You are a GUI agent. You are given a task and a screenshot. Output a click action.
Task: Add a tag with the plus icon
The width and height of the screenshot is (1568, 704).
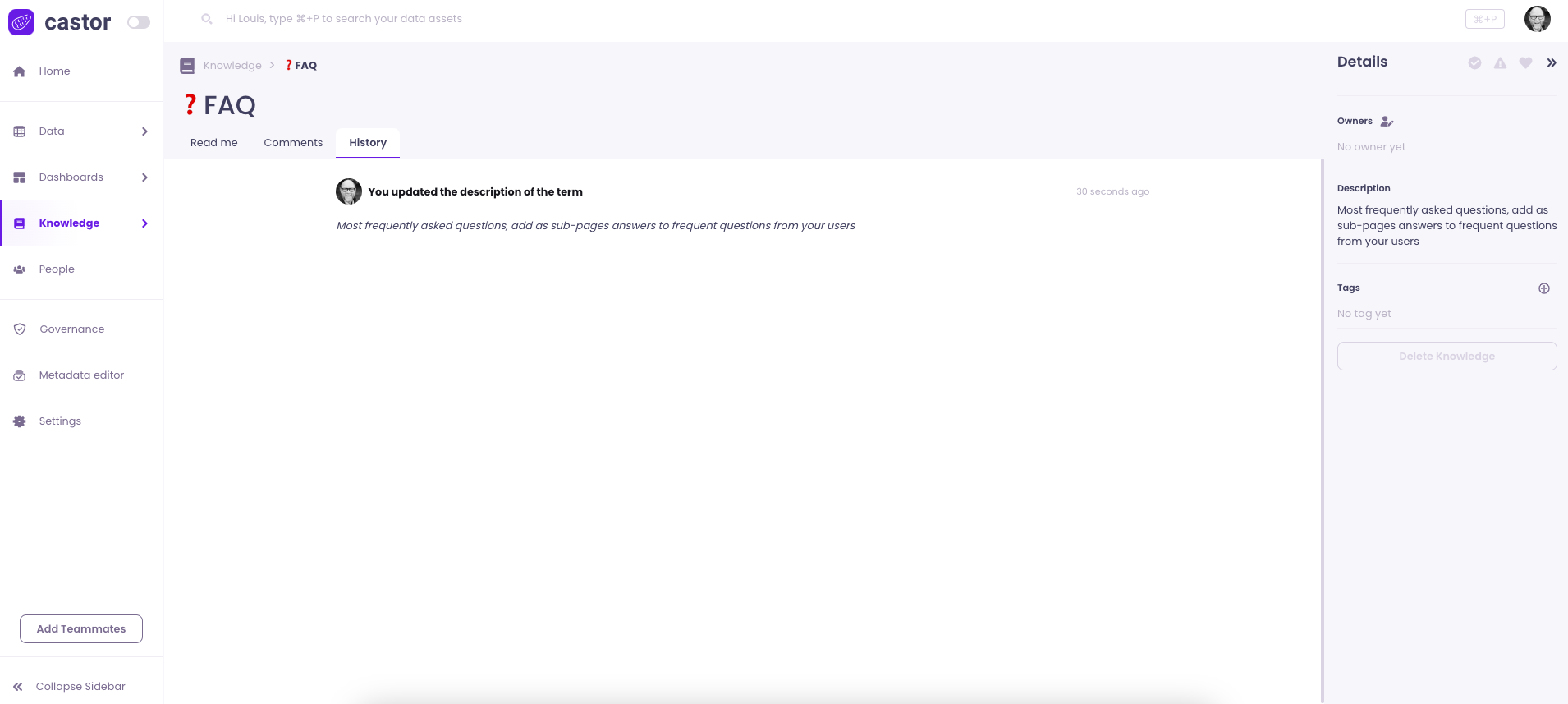pos(1543,288)
